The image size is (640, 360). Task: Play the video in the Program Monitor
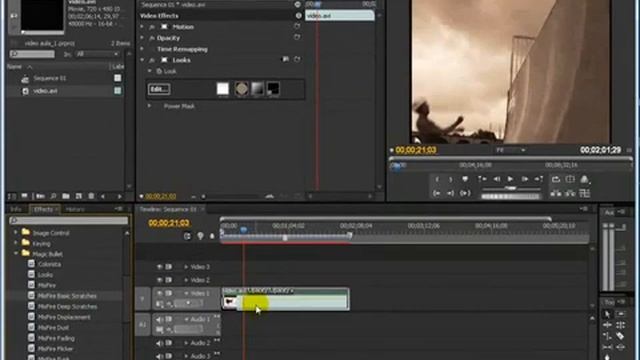[510, 179]
